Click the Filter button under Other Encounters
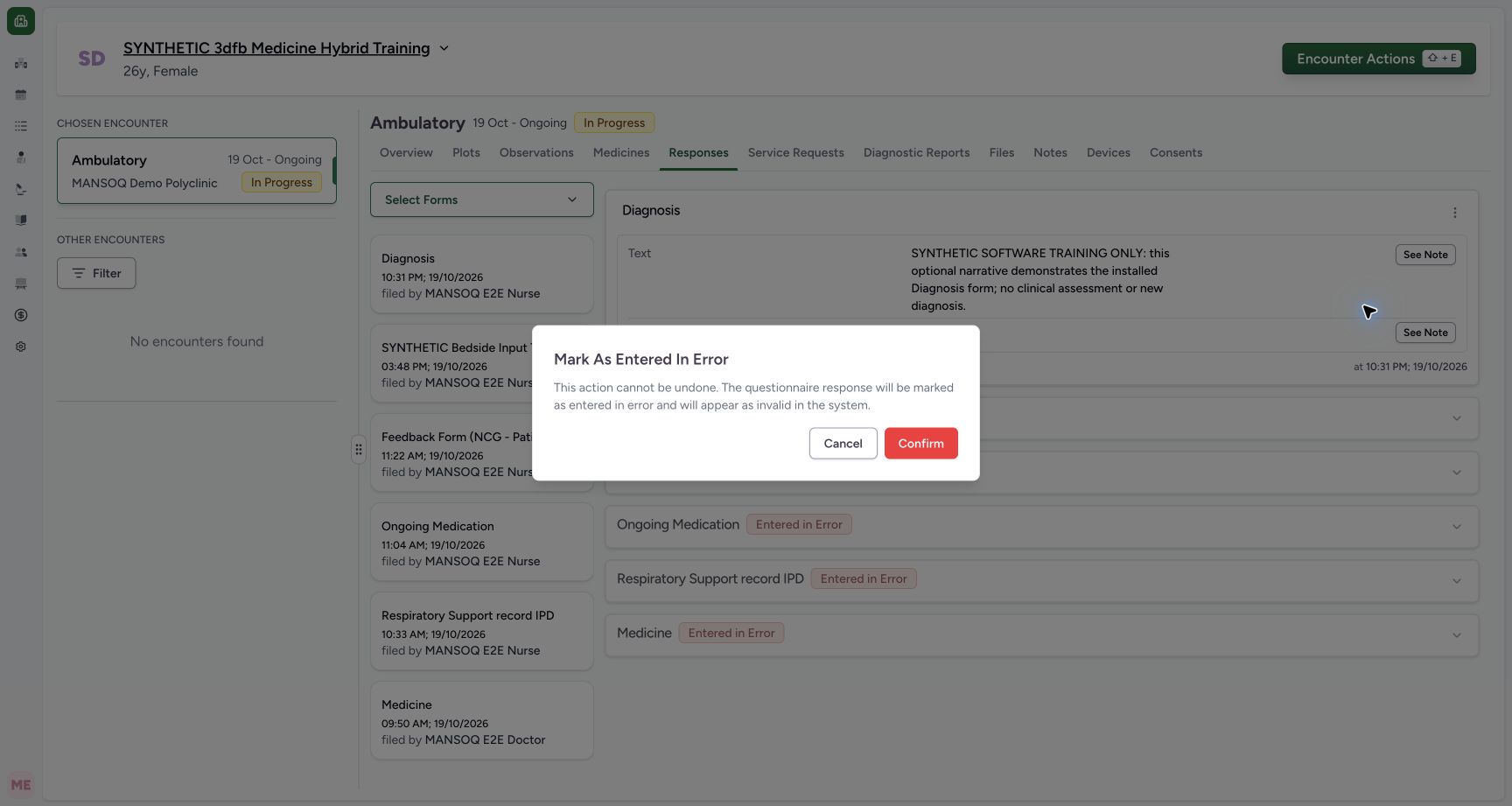 (x=96, y=273)
